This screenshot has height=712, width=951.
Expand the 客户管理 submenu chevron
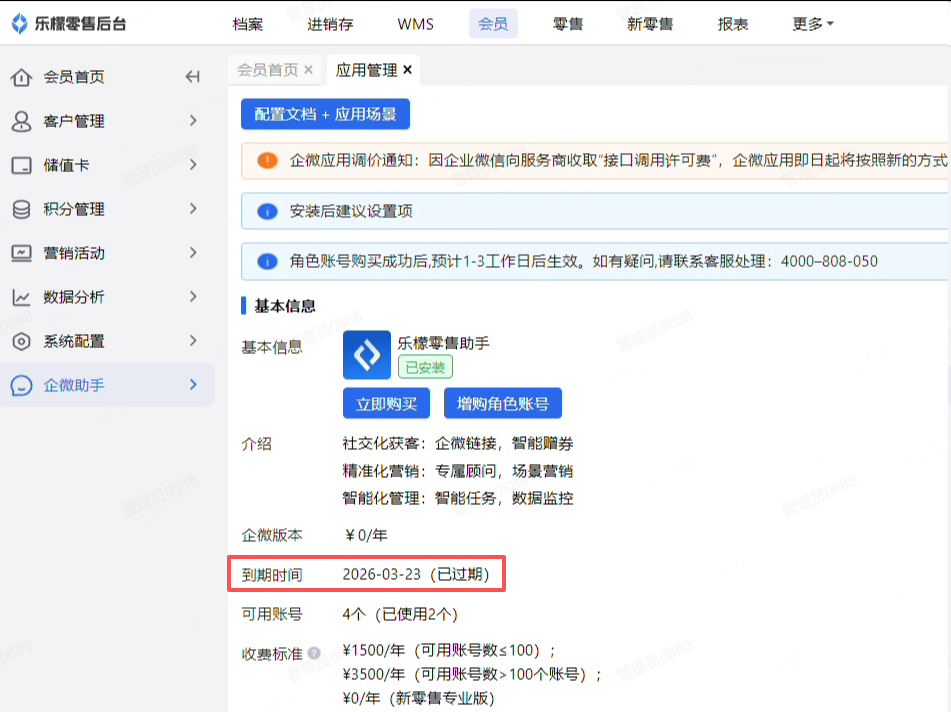[193, 121]
